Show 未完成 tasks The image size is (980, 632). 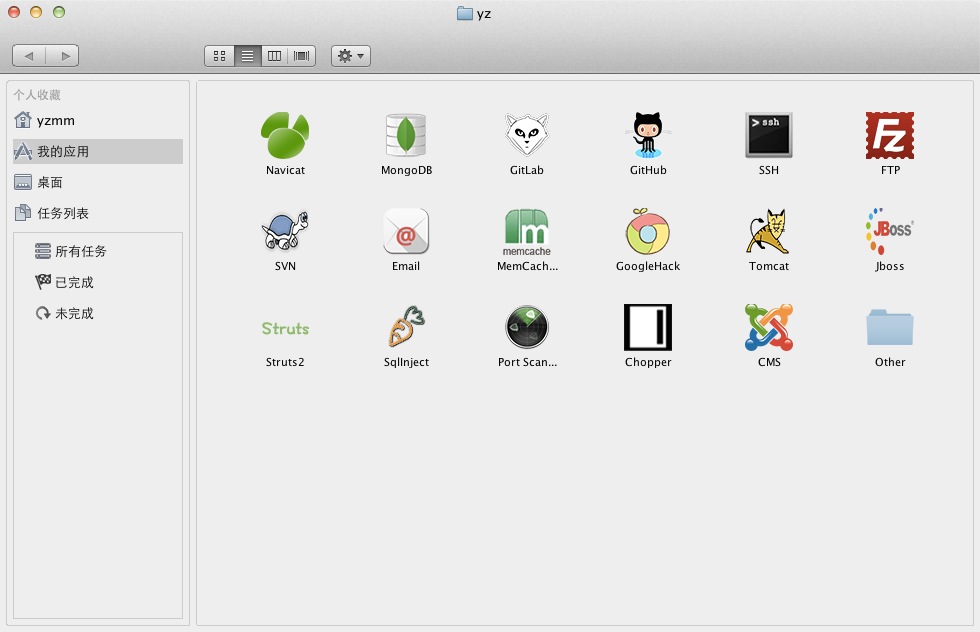(x=64, y=313)
